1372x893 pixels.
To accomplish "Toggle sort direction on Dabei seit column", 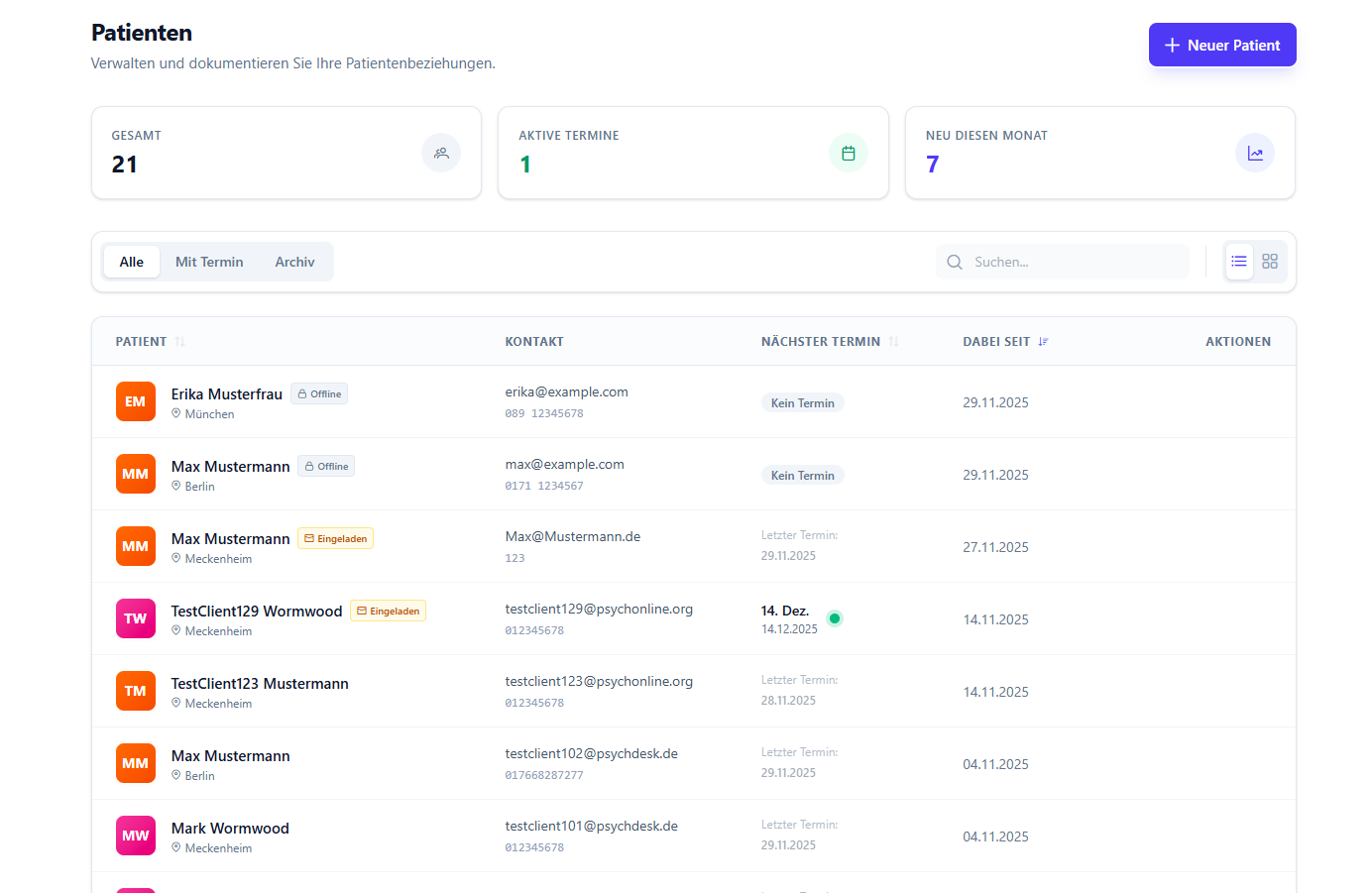I will pos(1042,340).
